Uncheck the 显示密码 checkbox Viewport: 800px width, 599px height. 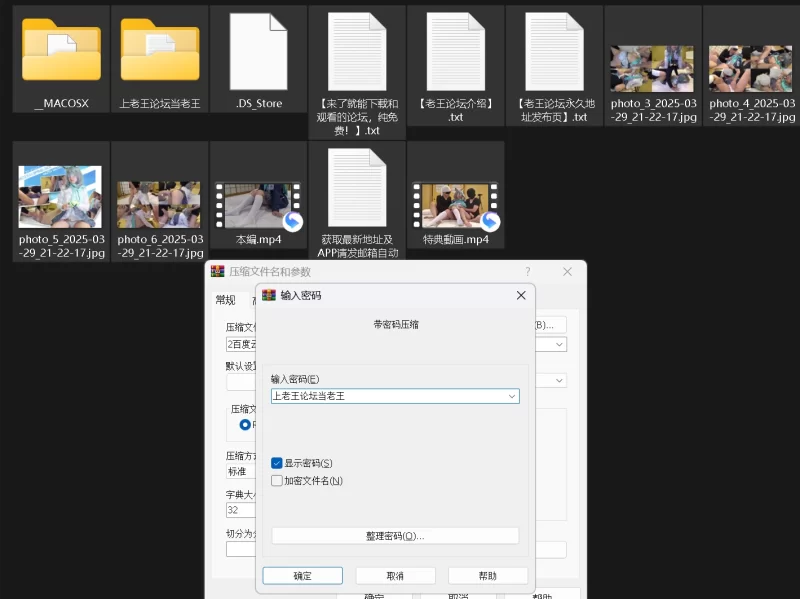pos(277,463)
